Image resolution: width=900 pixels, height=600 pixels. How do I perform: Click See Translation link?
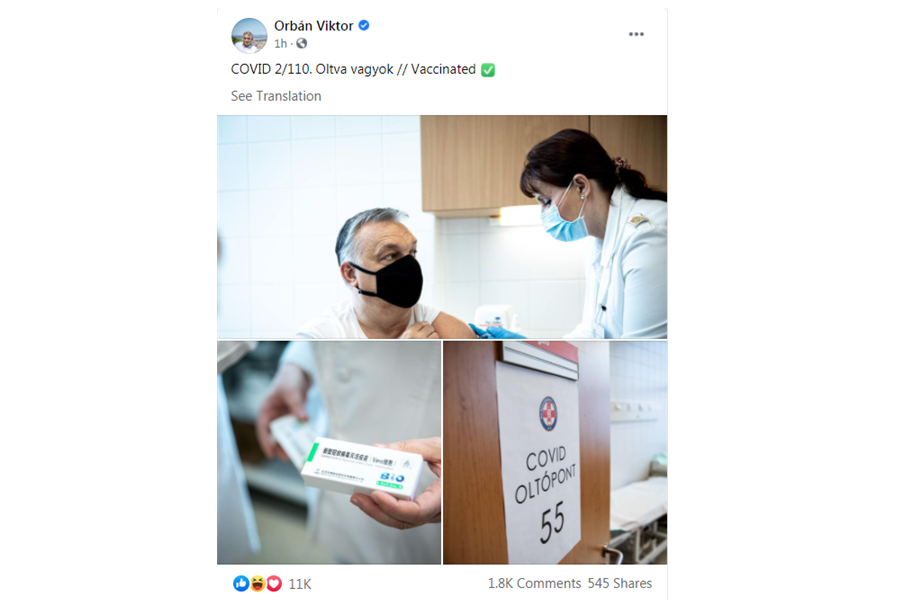coord(276,96)
